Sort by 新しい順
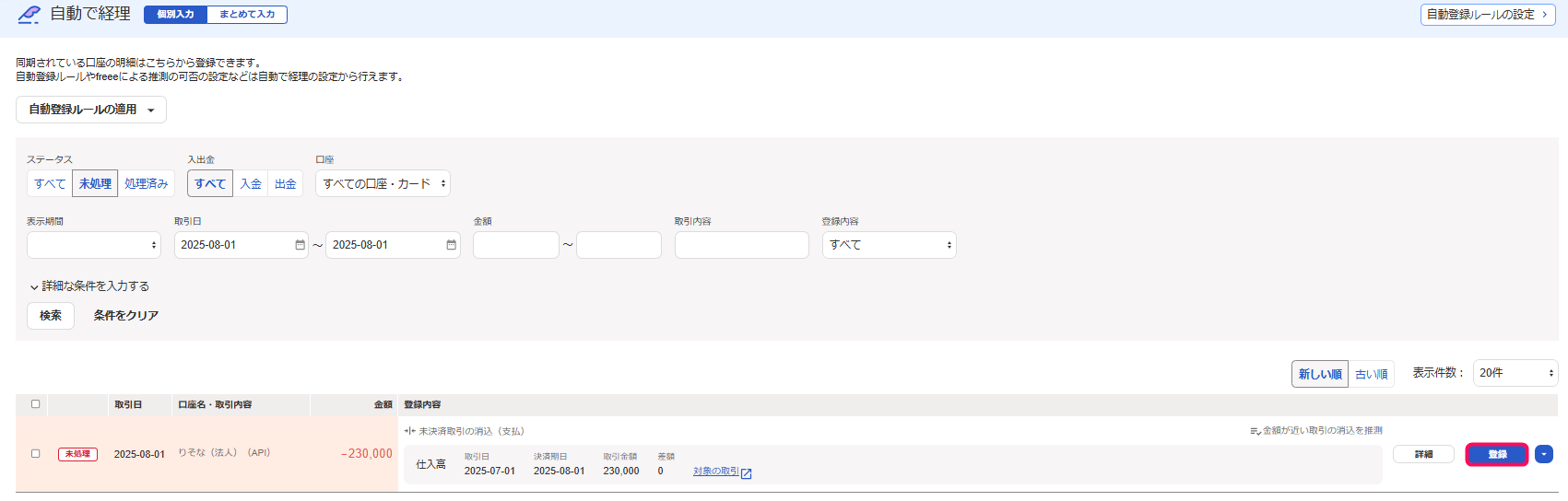Viewport: 1568px width, 501px height. point(1320,374)
